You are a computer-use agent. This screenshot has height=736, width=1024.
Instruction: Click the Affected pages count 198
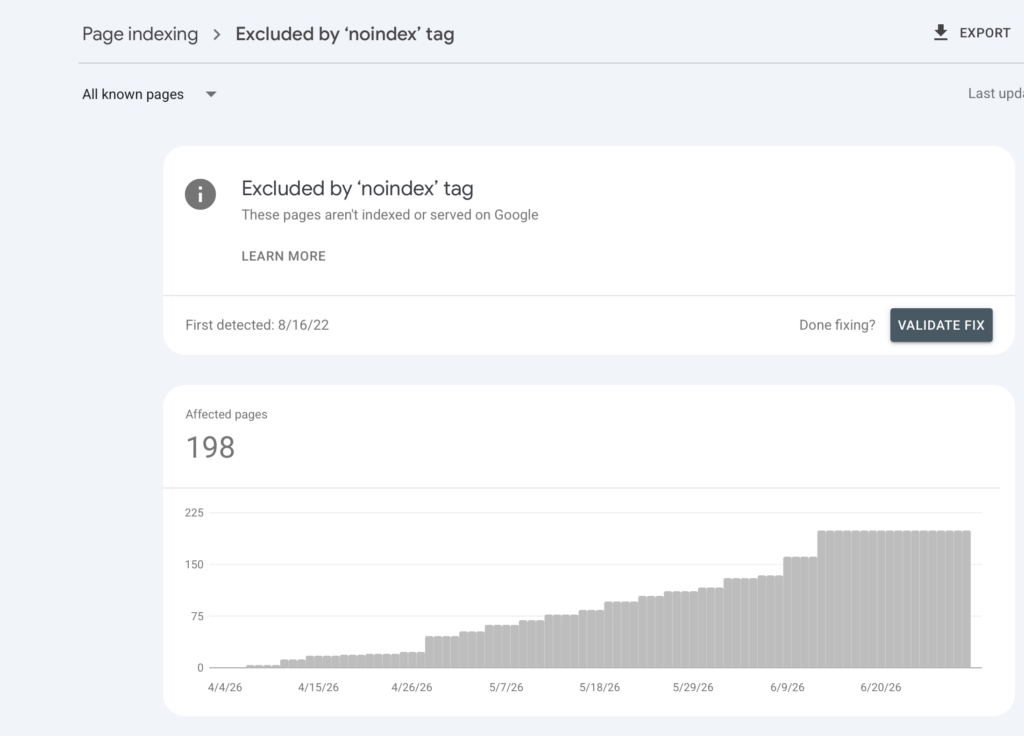tap(210, 447)
